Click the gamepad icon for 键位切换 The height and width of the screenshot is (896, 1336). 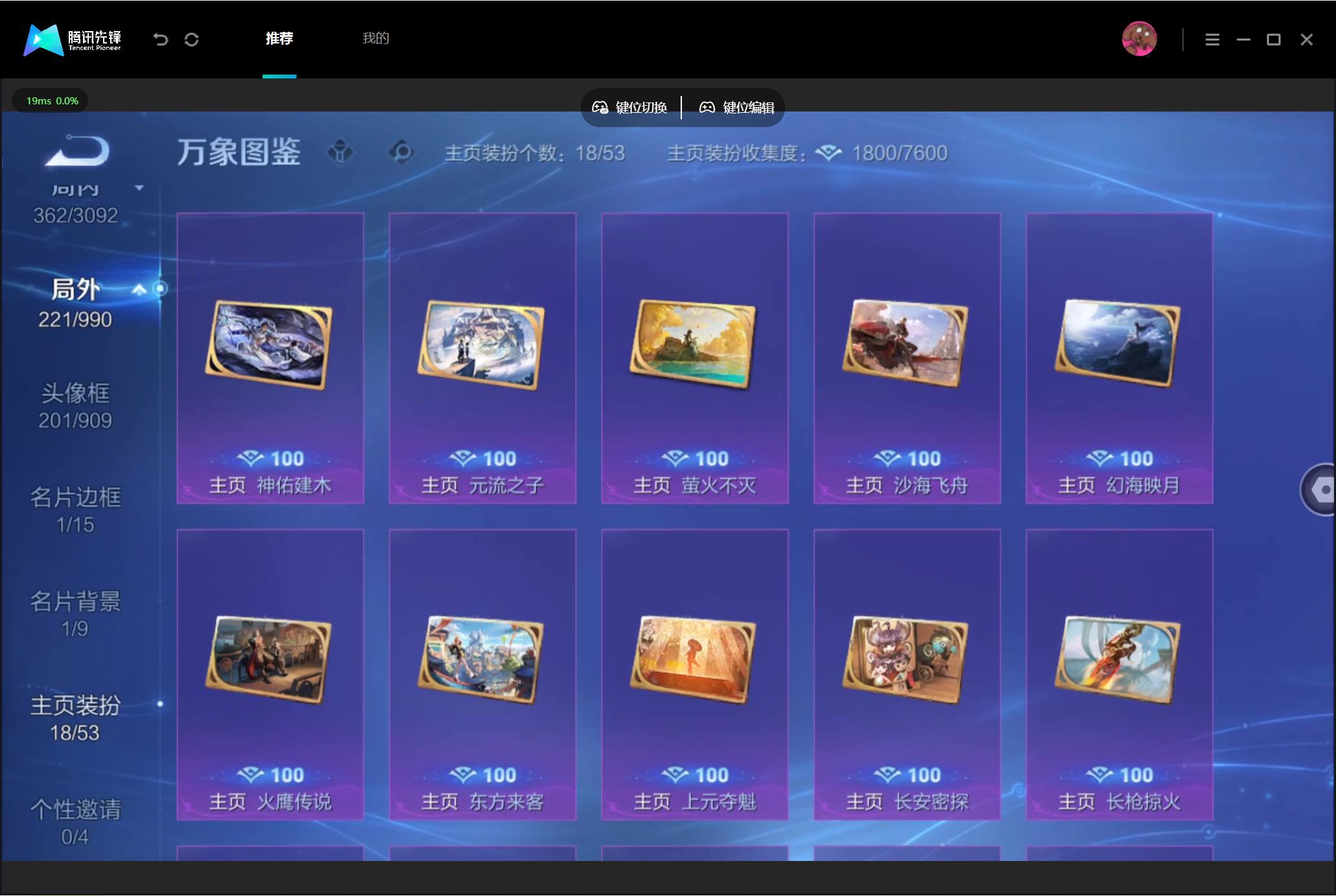[x=600, y=108]
